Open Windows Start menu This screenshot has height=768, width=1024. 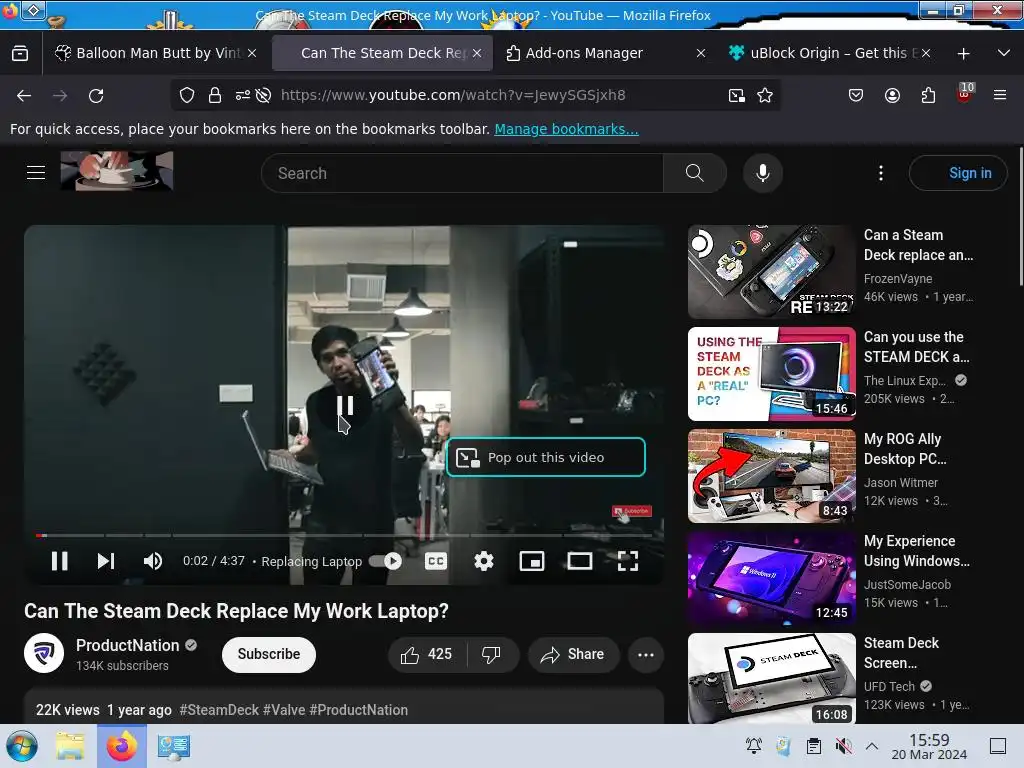coord(22,746)
